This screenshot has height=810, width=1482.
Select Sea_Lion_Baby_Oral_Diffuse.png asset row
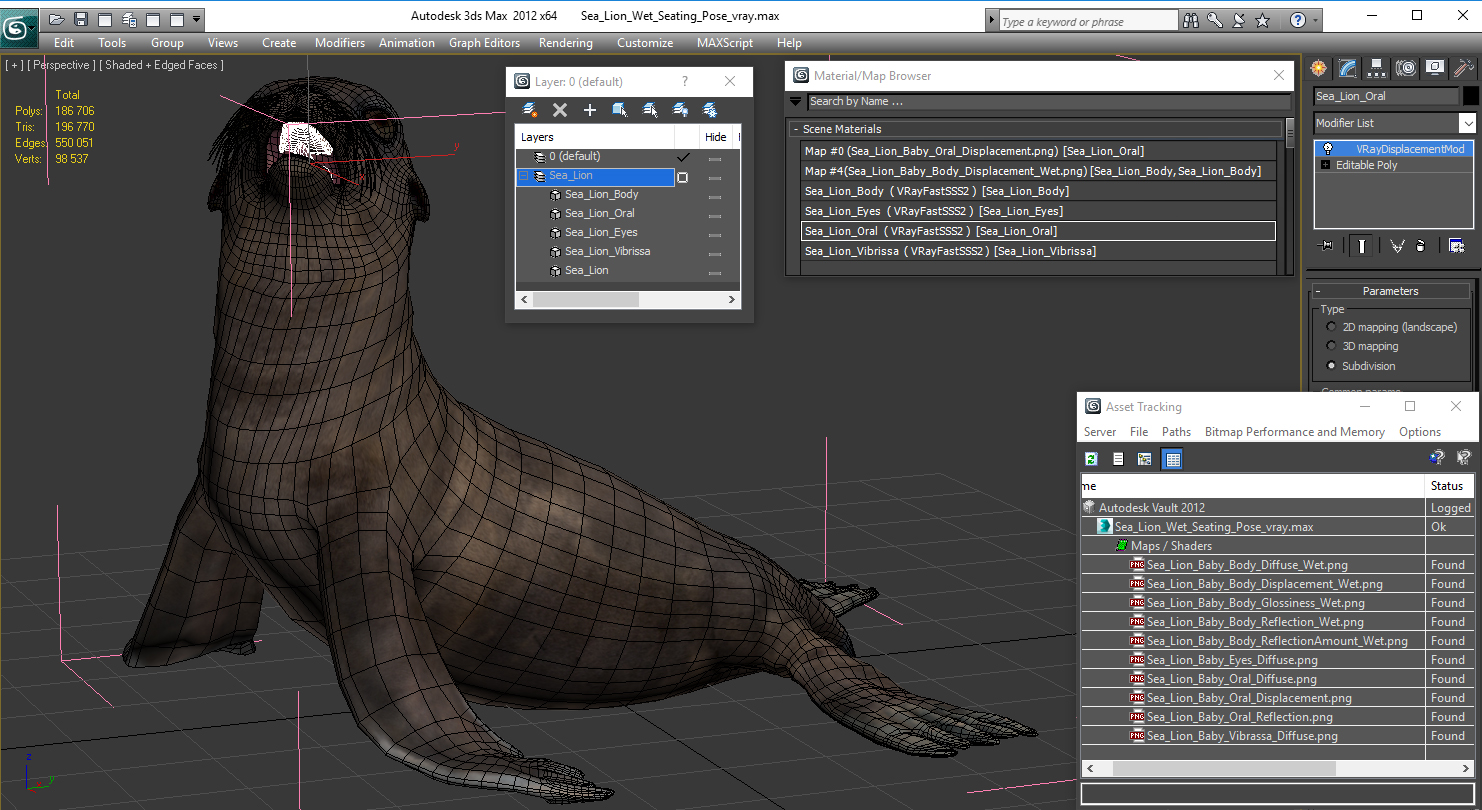point(1231,679)
